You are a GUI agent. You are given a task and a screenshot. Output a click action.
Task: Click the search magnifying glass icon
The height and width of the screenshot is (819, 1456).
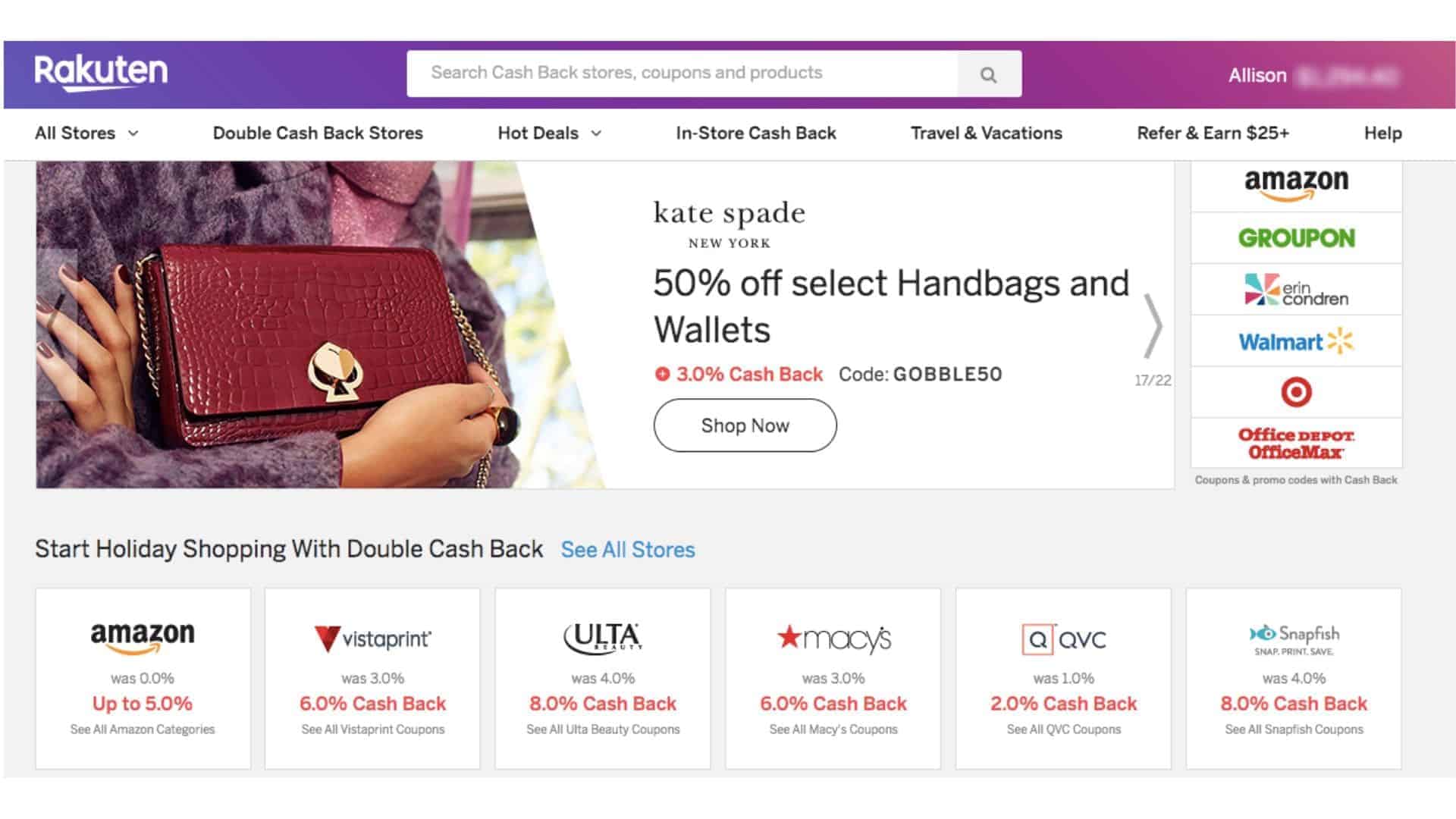click(987, 73)
